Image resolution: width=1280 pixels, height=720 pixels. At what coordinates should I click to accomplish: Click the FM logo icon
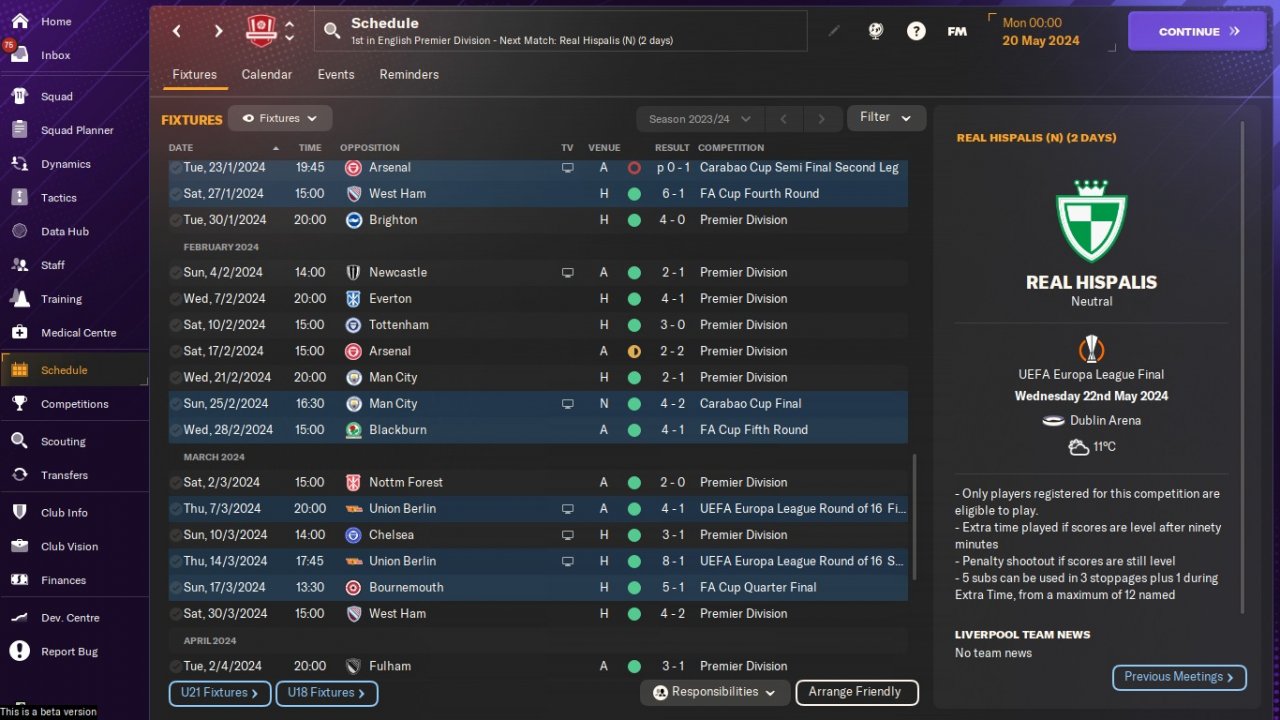(x=957, y=31)
